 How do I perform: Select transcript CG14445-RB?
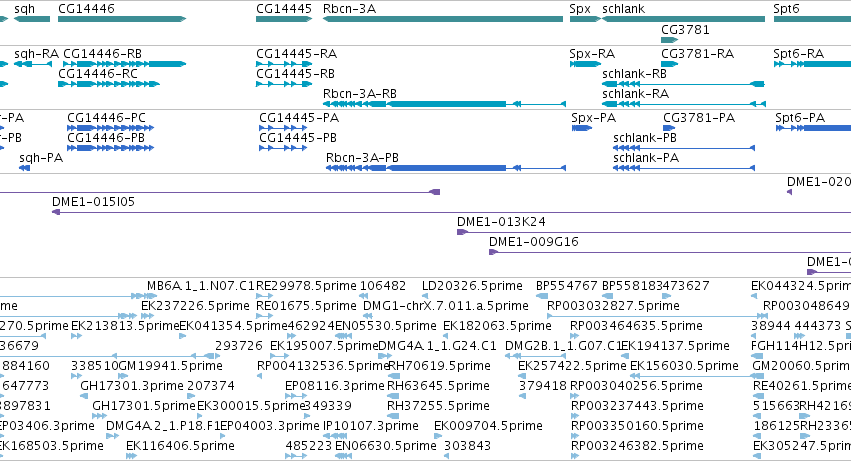[296, 73]
